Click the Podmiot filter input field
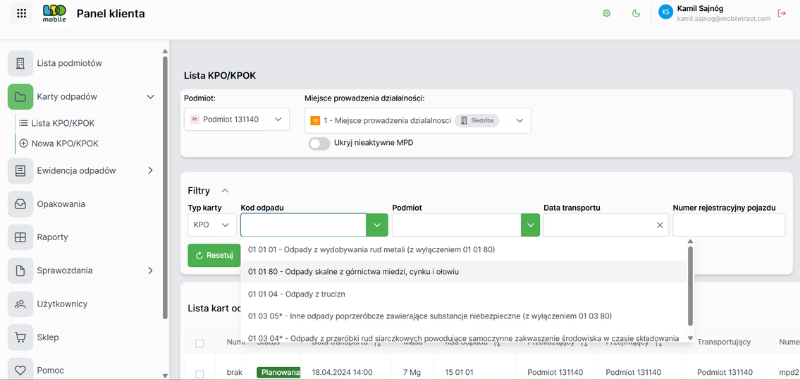The width and height of the screenshot is (800, 380). 457,225
